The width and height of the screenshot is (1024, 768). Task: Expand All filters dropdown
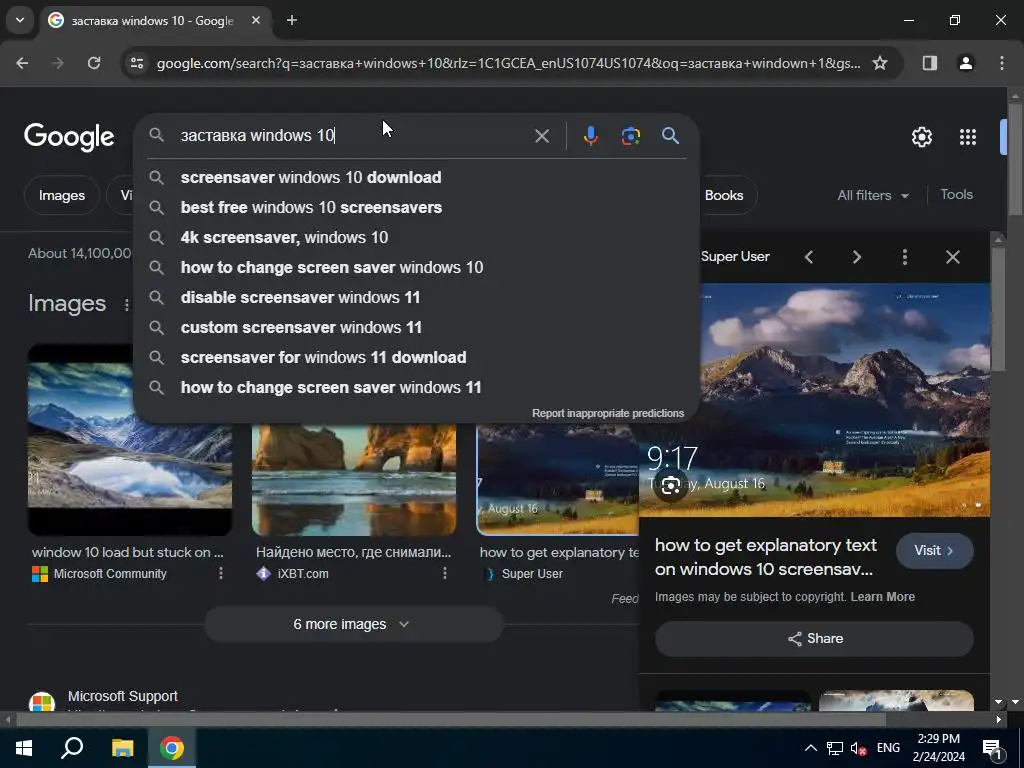[873, 195]
